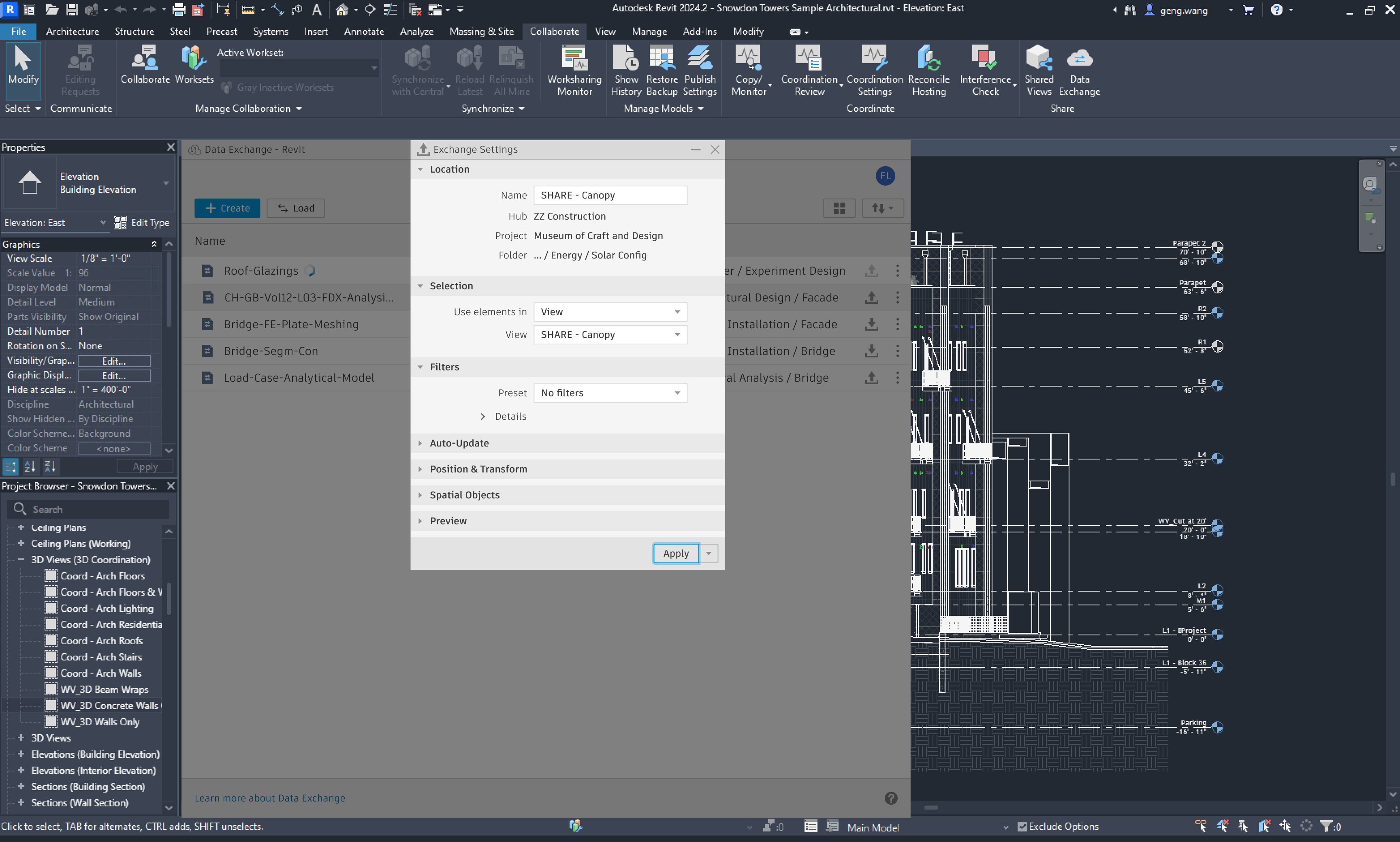The image size is (1400, 842).
Task: Open Apply button dropdown arrow
Action: [709, 554]
